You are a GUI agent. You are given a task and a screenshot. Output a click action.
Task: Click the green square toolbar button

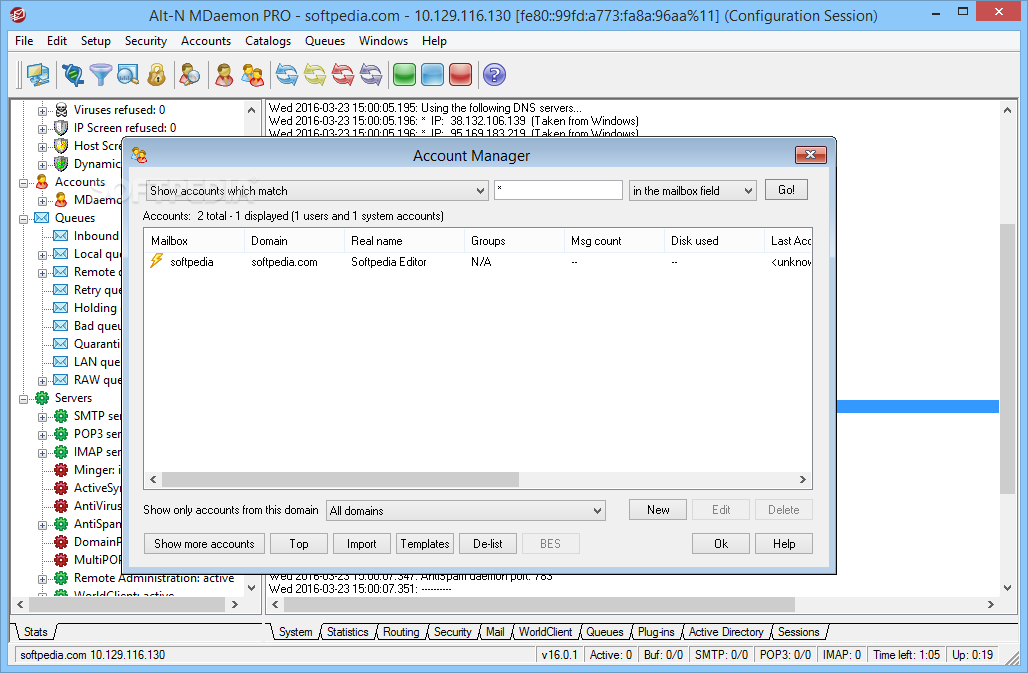pyautogui.click(x=405, y=75)
